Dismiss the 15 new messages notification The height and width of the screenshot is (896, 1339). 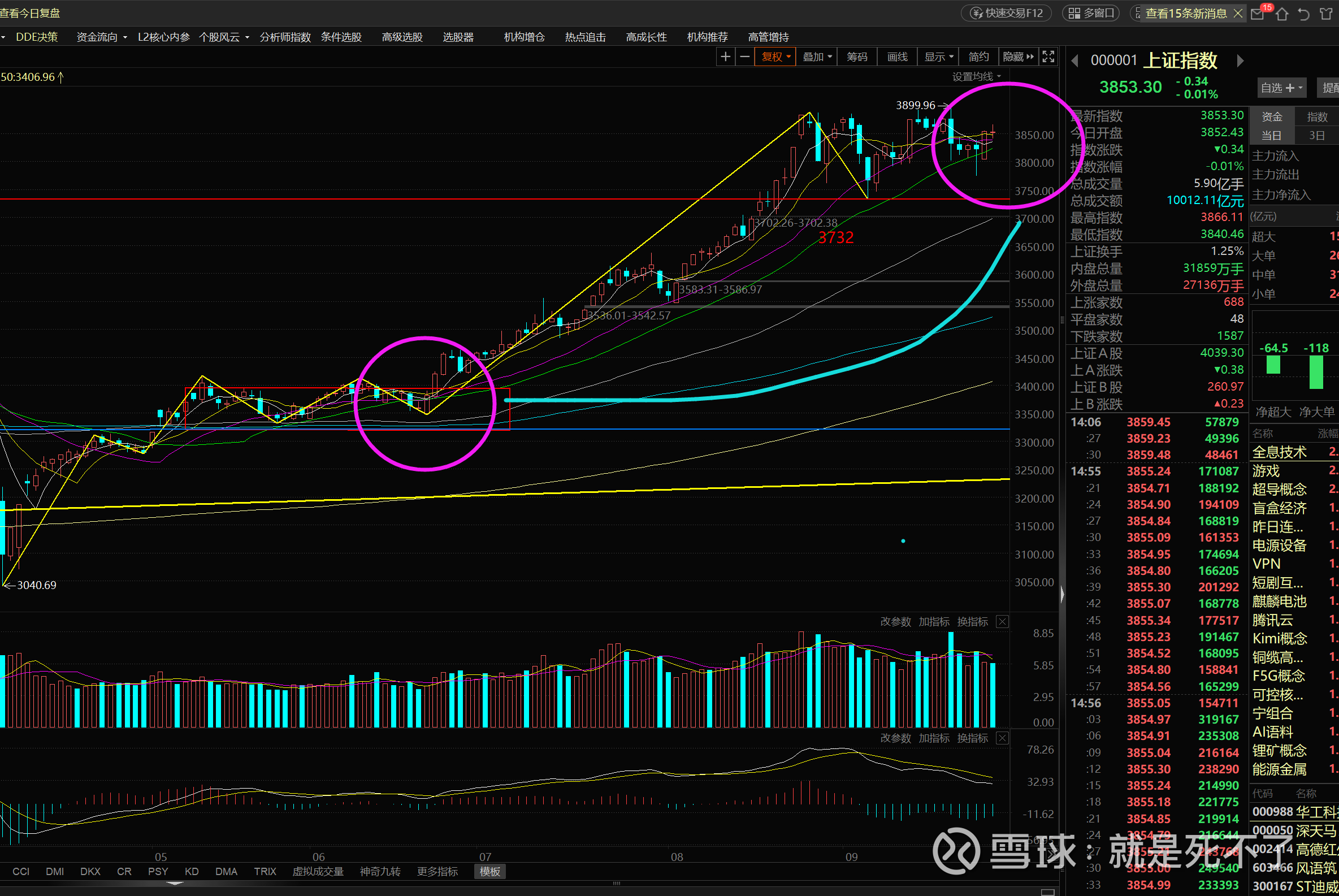coord(1238,13)
